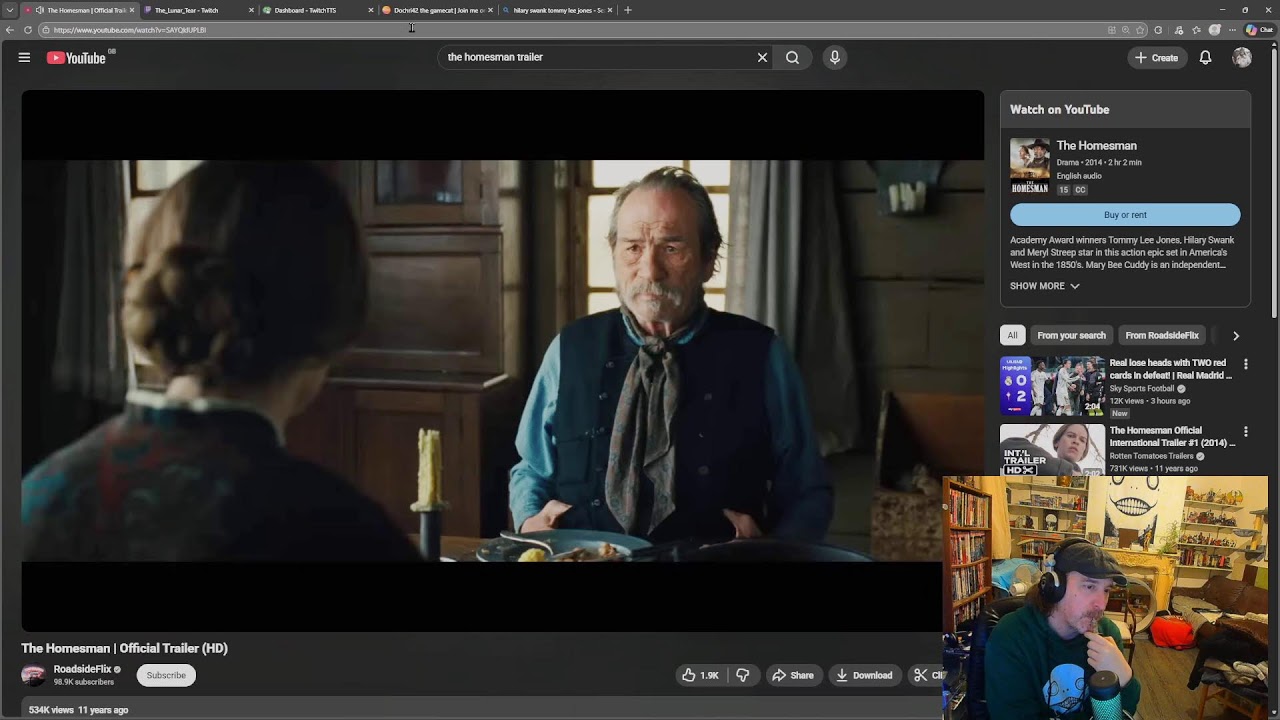Click the browser address bar URL
The image size is (1280, 720).
click(130, 30)
